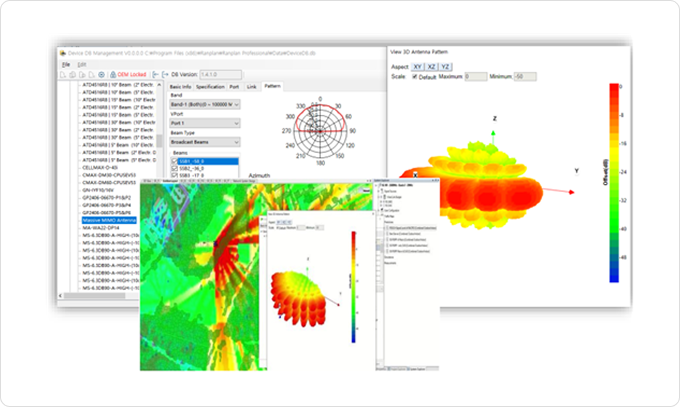Image resolution: width=680 pixels, height=407 pixels.
Task: Open the File menu
Action: (66, 64)
